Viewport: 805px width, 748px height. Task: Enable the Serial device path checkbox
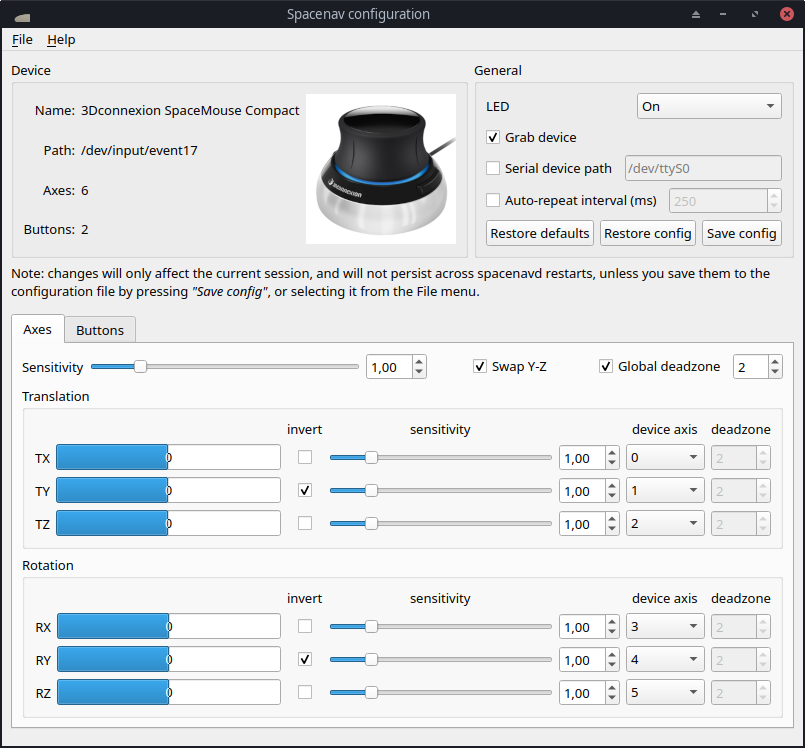click(x=493, y=168)
